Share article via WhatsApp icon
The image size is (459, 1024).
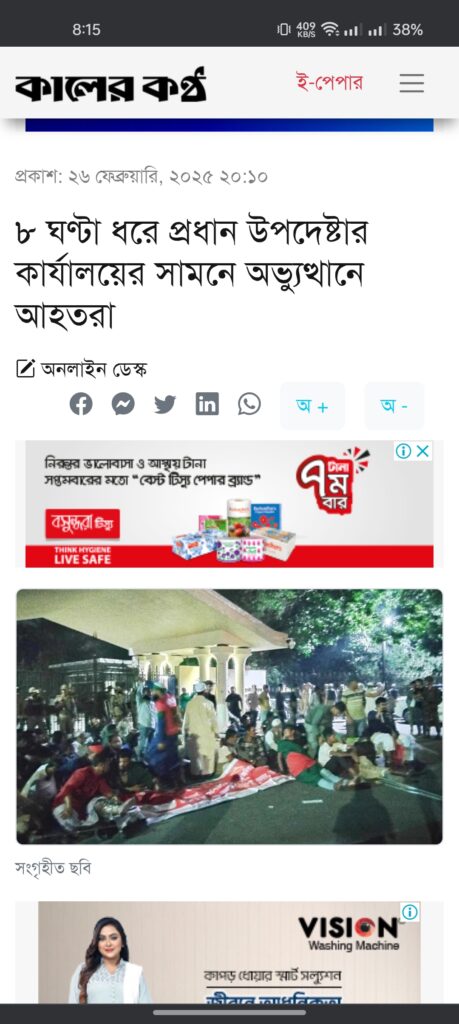249,404
